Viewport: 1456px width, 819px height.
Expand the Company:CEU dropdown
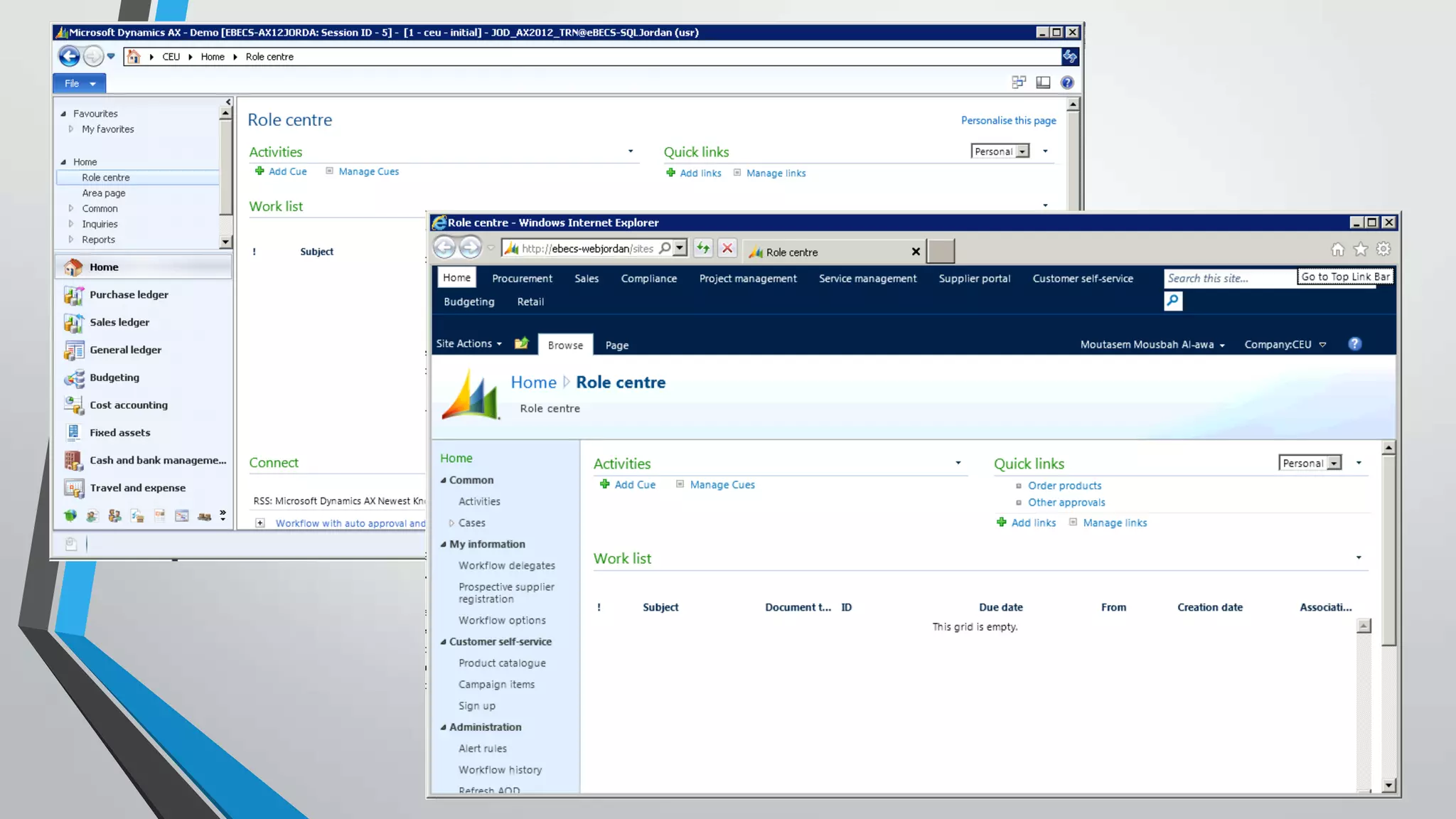1322,345
